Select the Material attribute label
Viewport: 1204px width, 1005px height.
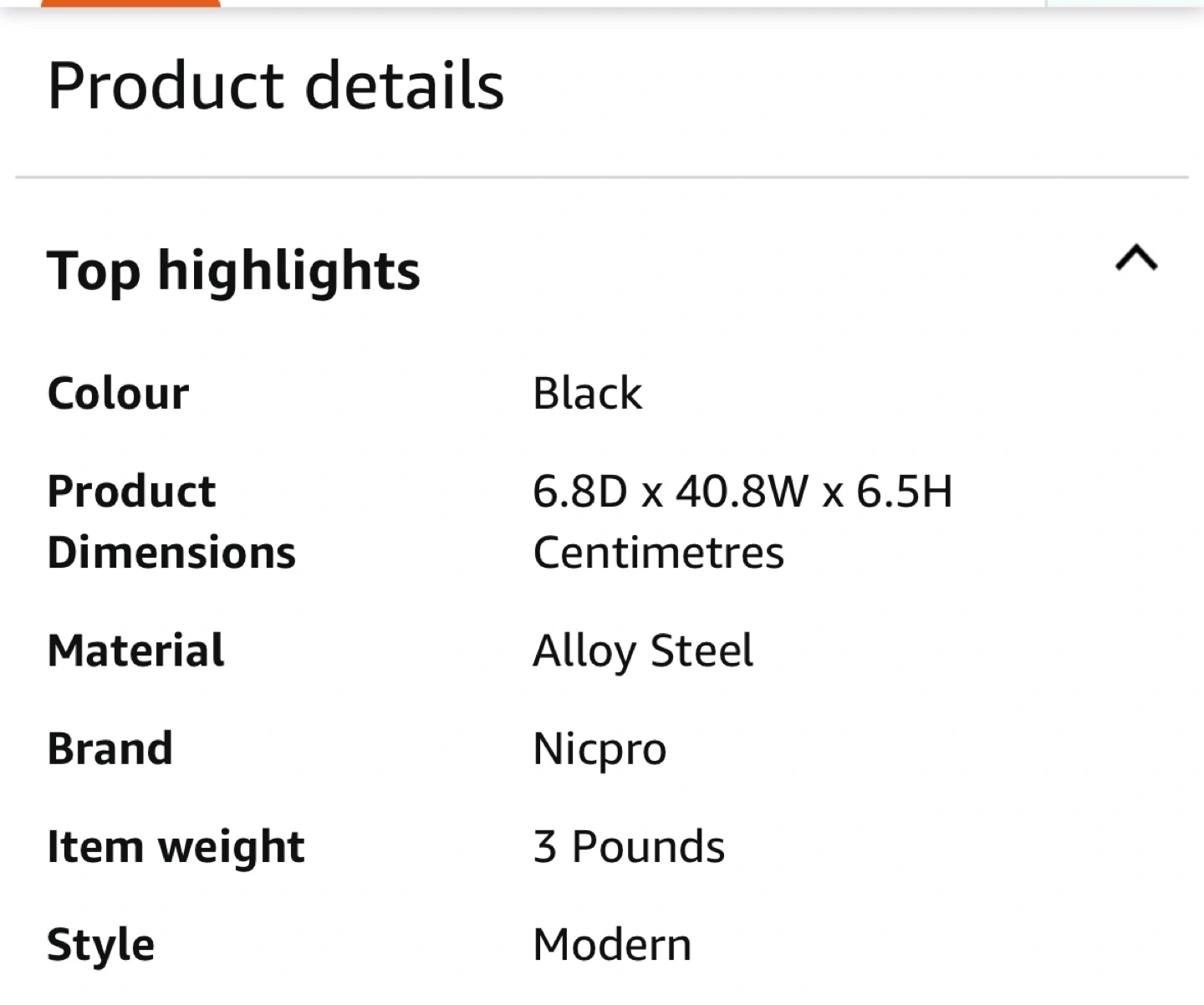point(135,650)
